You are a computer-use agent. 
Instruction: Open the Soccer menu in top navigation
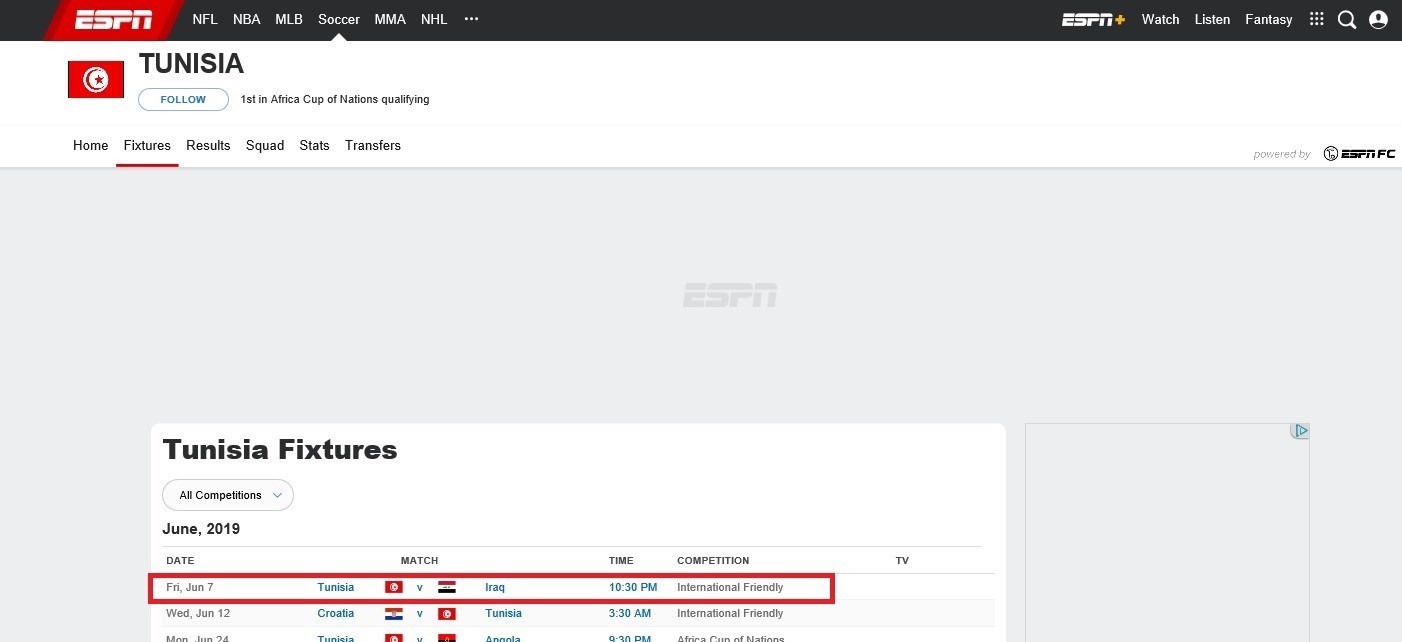(x=339, y=20)
